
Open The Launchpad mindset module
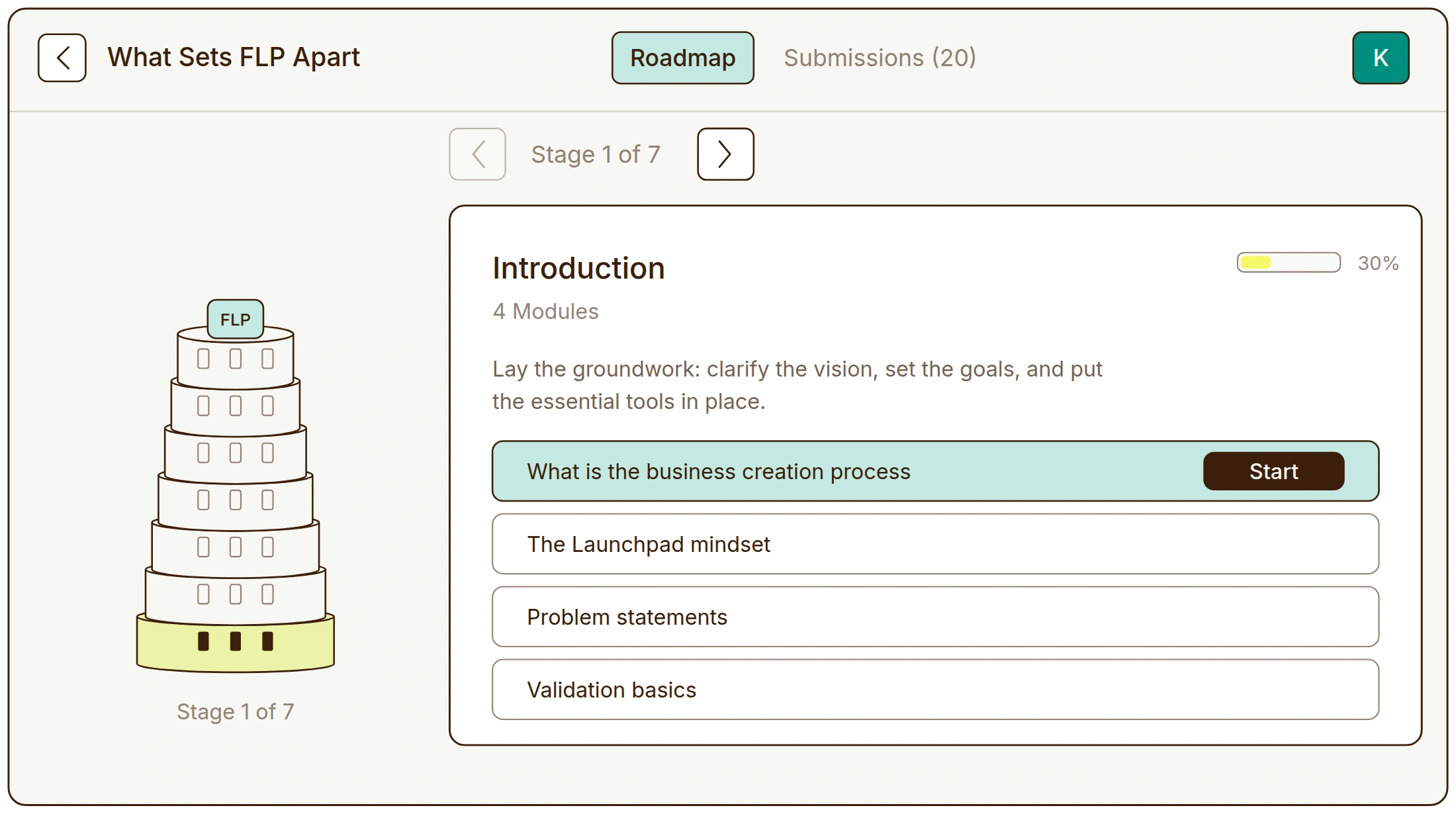pyautogui.click(x=935, y=544)
